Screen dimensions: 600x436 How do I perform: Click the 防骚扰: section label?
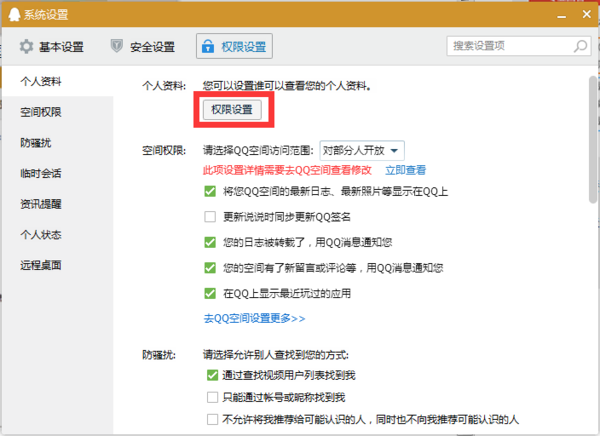(159, 355)
